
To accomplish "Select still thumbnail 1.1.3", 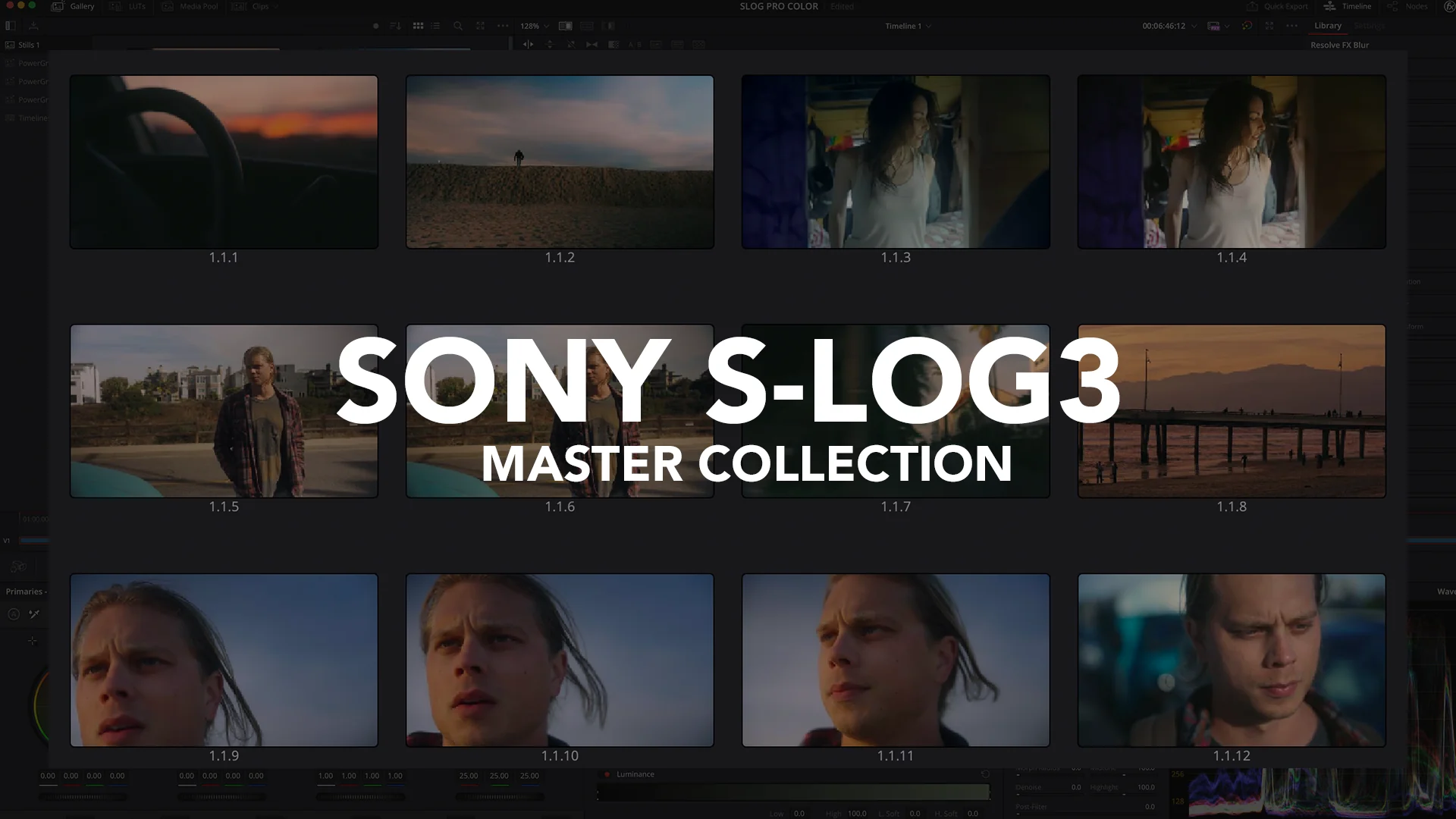I will tap(896, 162).
